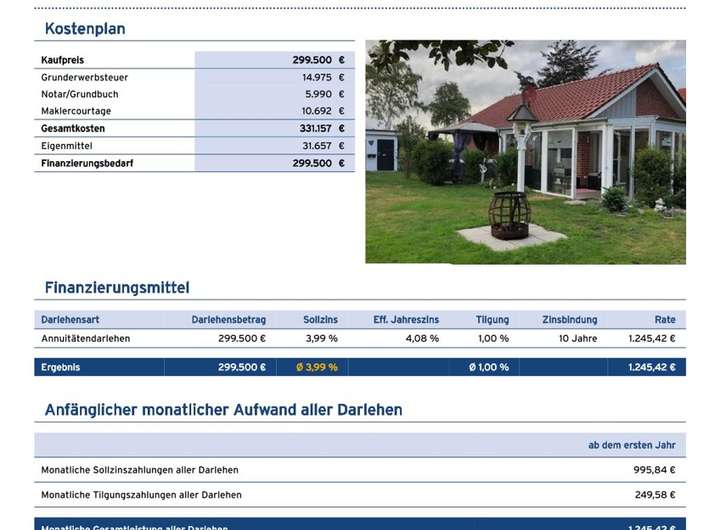Select the Ergebnis row label
This screenshot has height=530, width=720.
click(61, 367)
